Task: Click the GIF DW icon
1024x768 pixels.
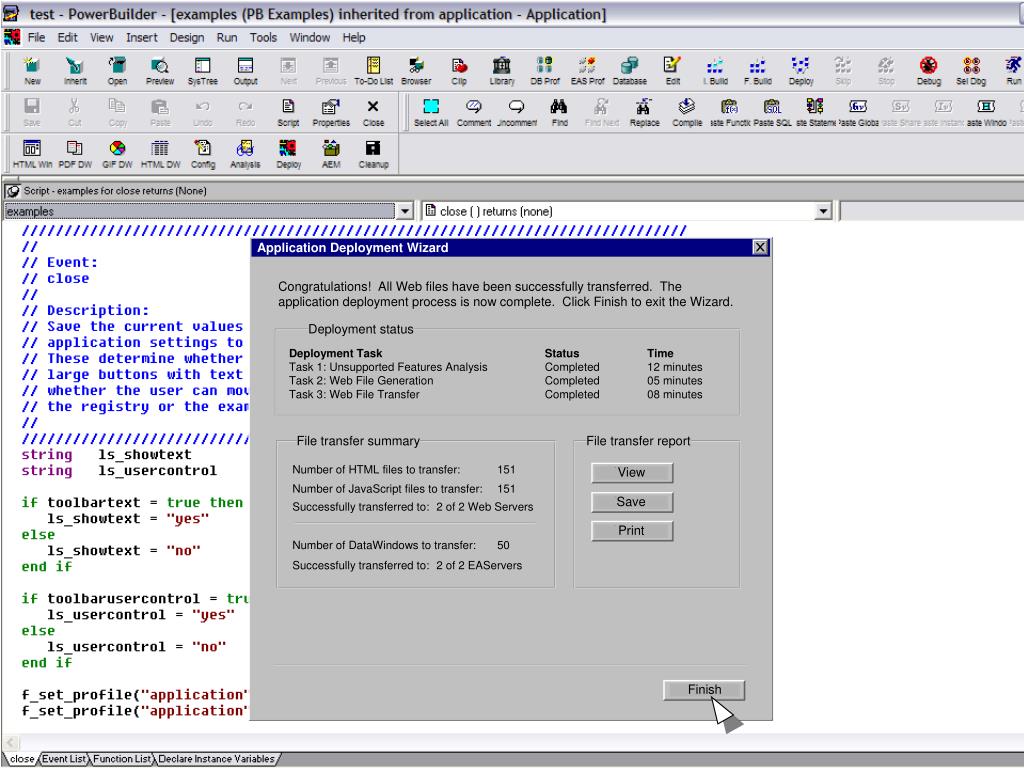Action: [118, 154]
